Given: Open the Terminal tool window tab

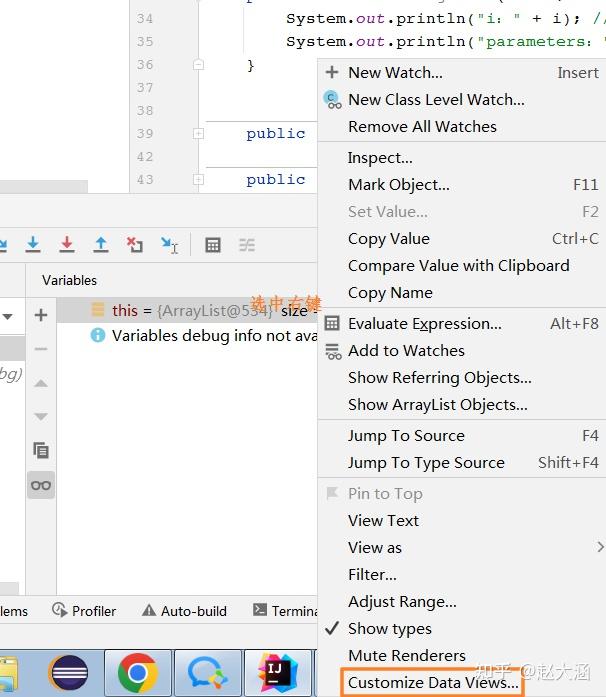Looking at the screenshot, I should pos(285,611).
